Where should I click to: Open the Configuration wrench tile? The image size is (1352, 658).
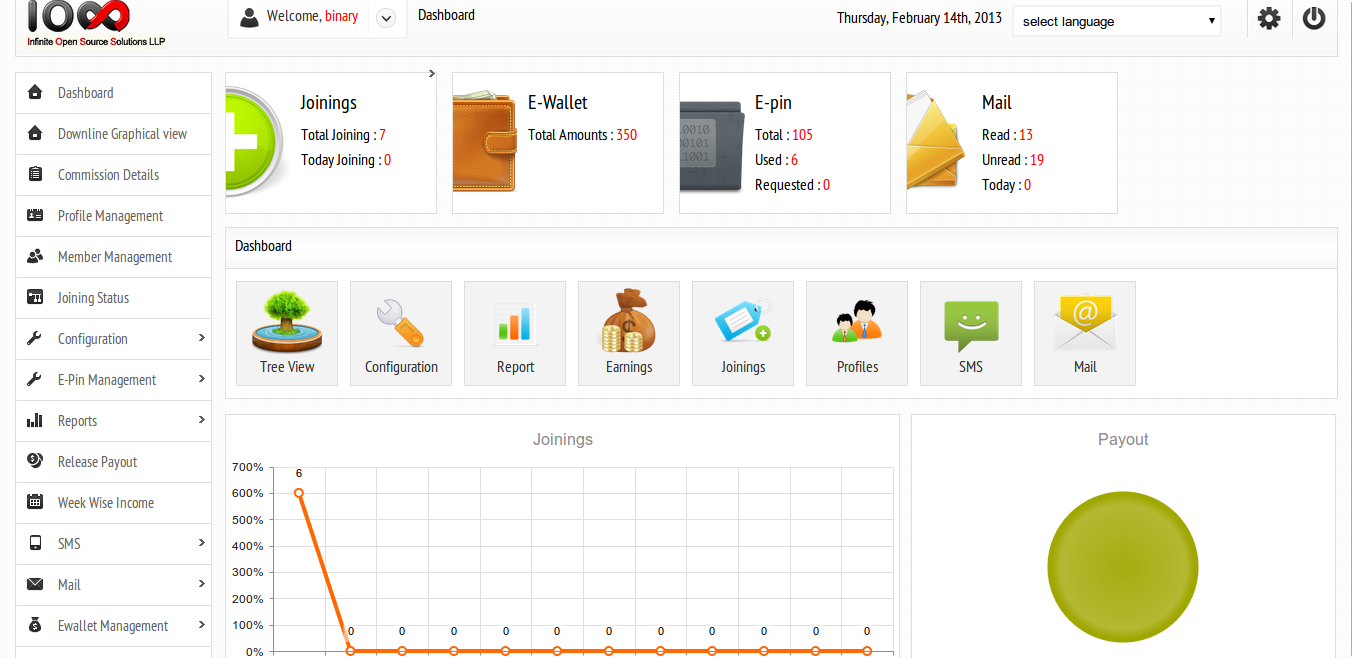401,333
